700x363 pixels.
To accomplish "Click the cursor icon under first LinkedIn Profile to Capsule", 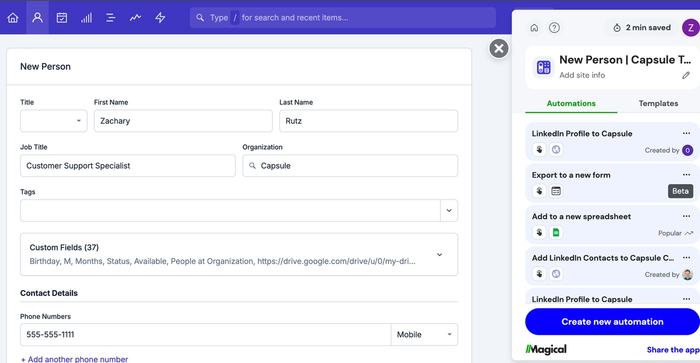I will (x=539, y=150).
